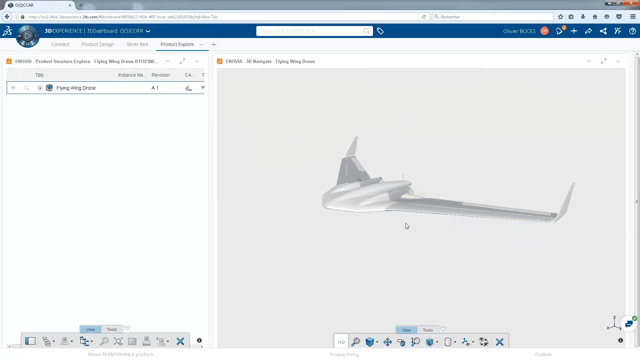Open the tag (6WTags) icon
The image size is (640, 360).
pyautogui.click(x=380, y=31)
